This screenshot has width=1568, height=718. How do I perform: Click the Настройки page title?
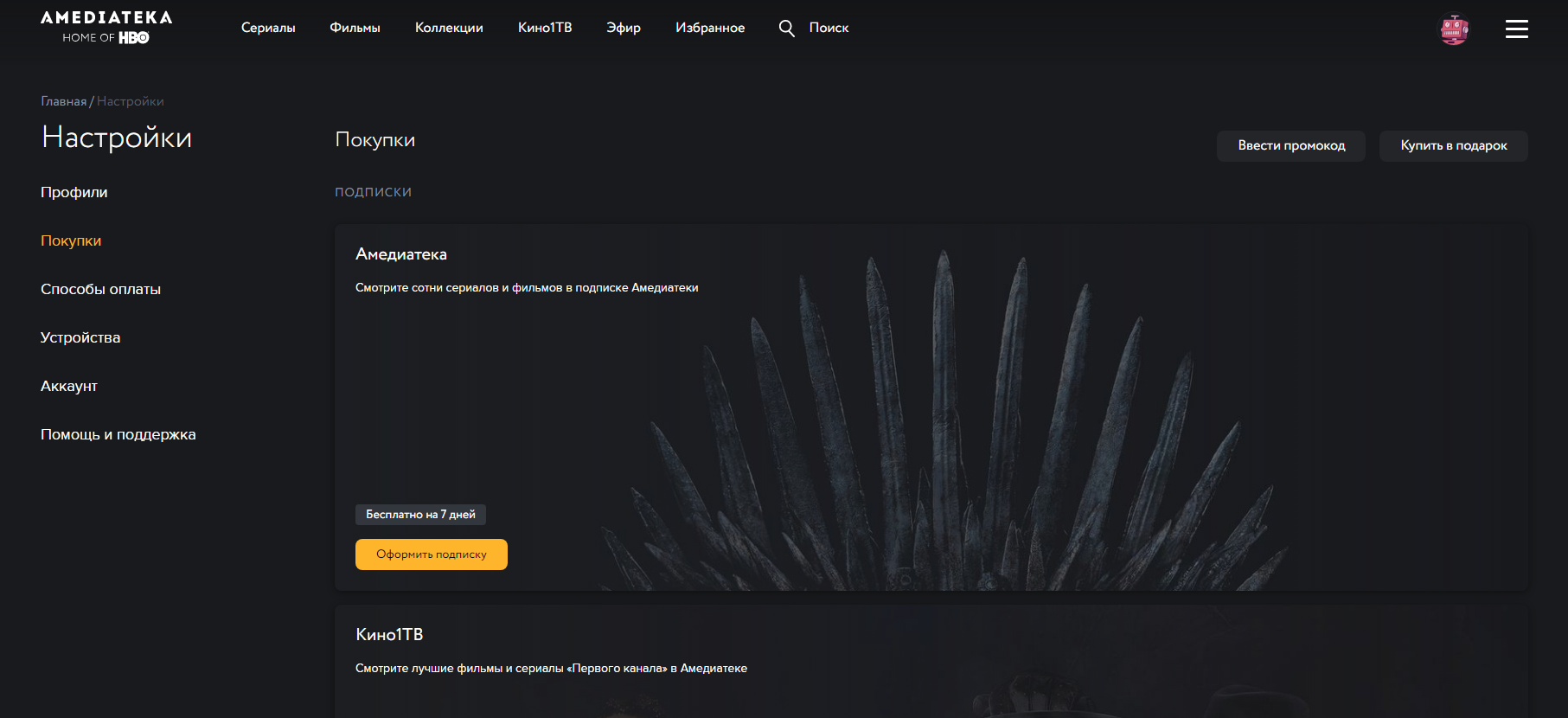pos(117,138)
